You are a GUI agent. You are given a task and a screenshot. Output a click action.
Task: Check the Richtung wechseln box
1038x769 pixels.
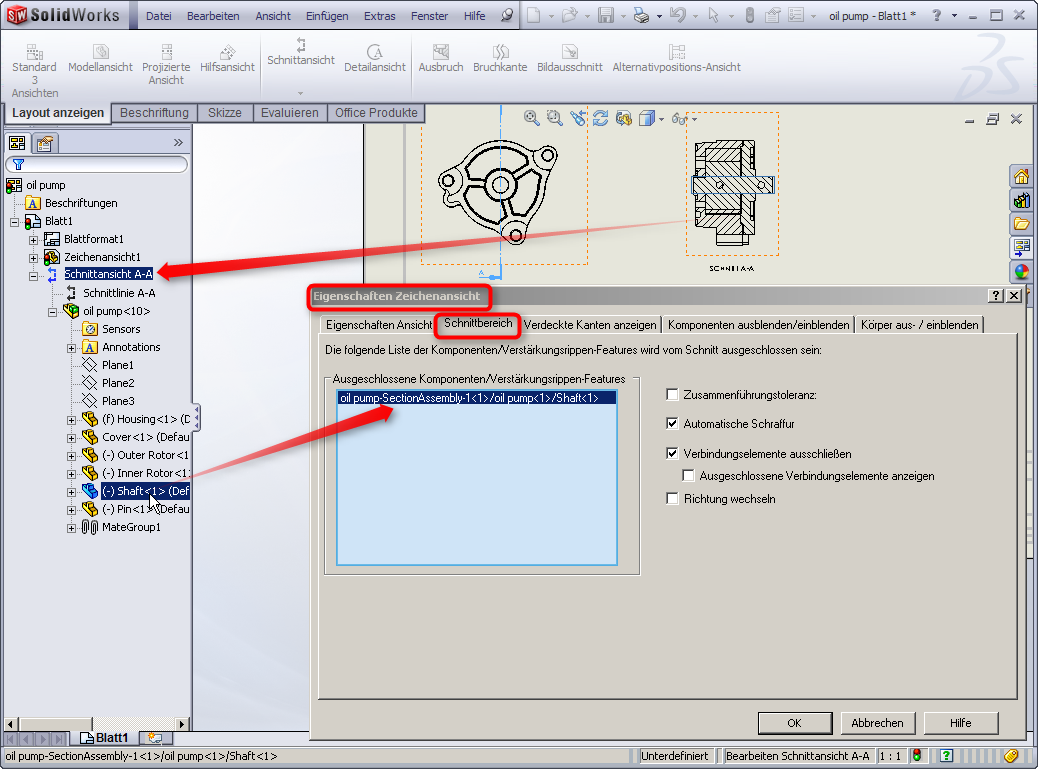point(673,499)
